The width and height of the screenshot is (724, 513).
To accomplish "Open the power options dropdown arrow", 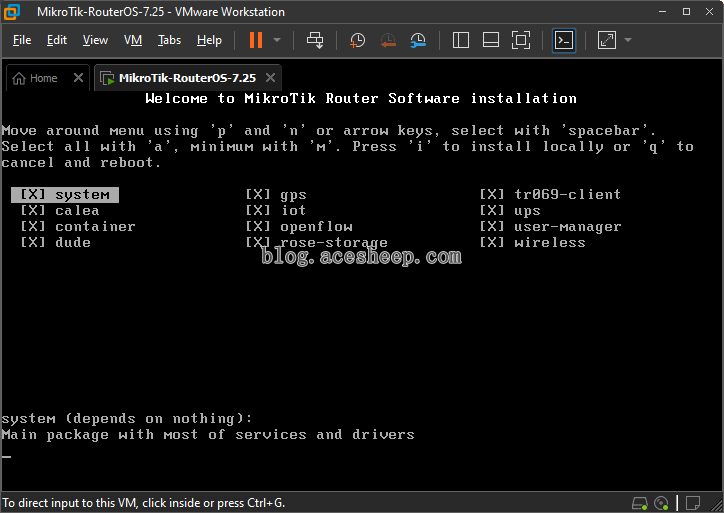I will (277, 40).
